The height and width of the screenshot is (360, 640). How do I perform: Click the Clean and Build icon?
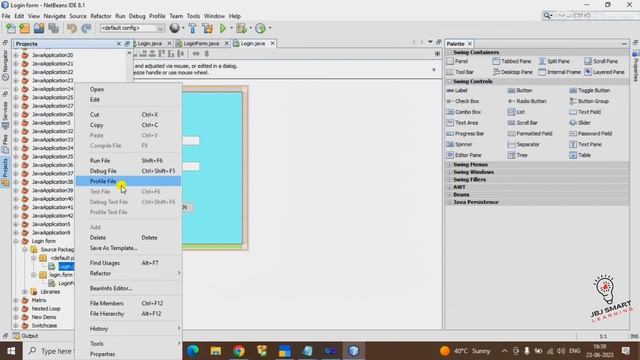coord(207,28)
